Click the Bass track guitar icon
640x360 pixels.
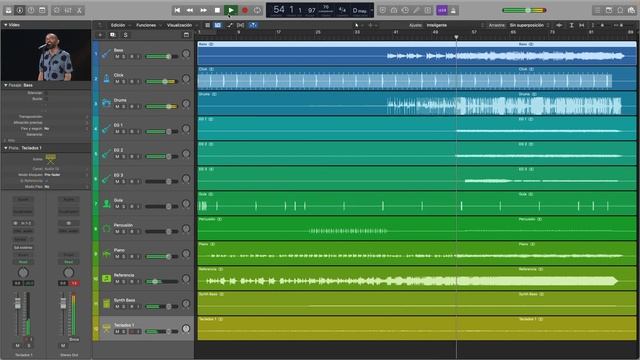coord(106,53)
